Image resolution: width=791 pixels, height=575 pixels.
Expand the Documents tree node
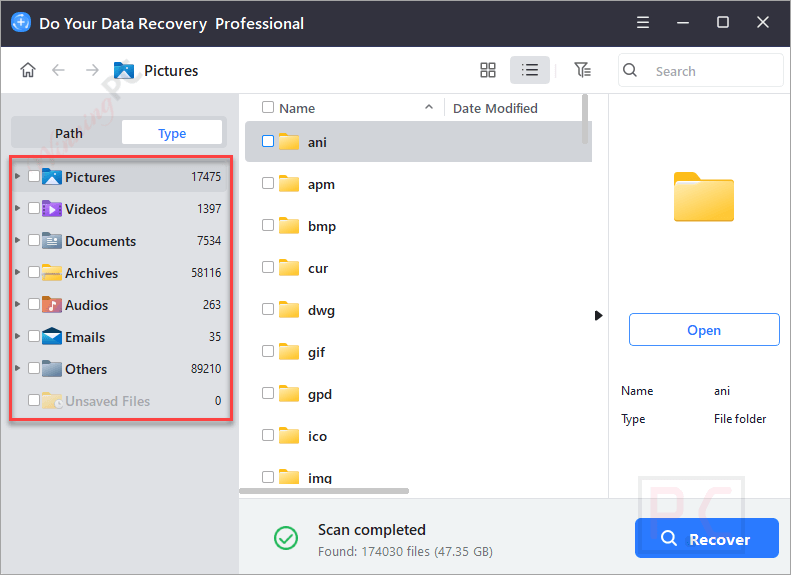[18, 240]
